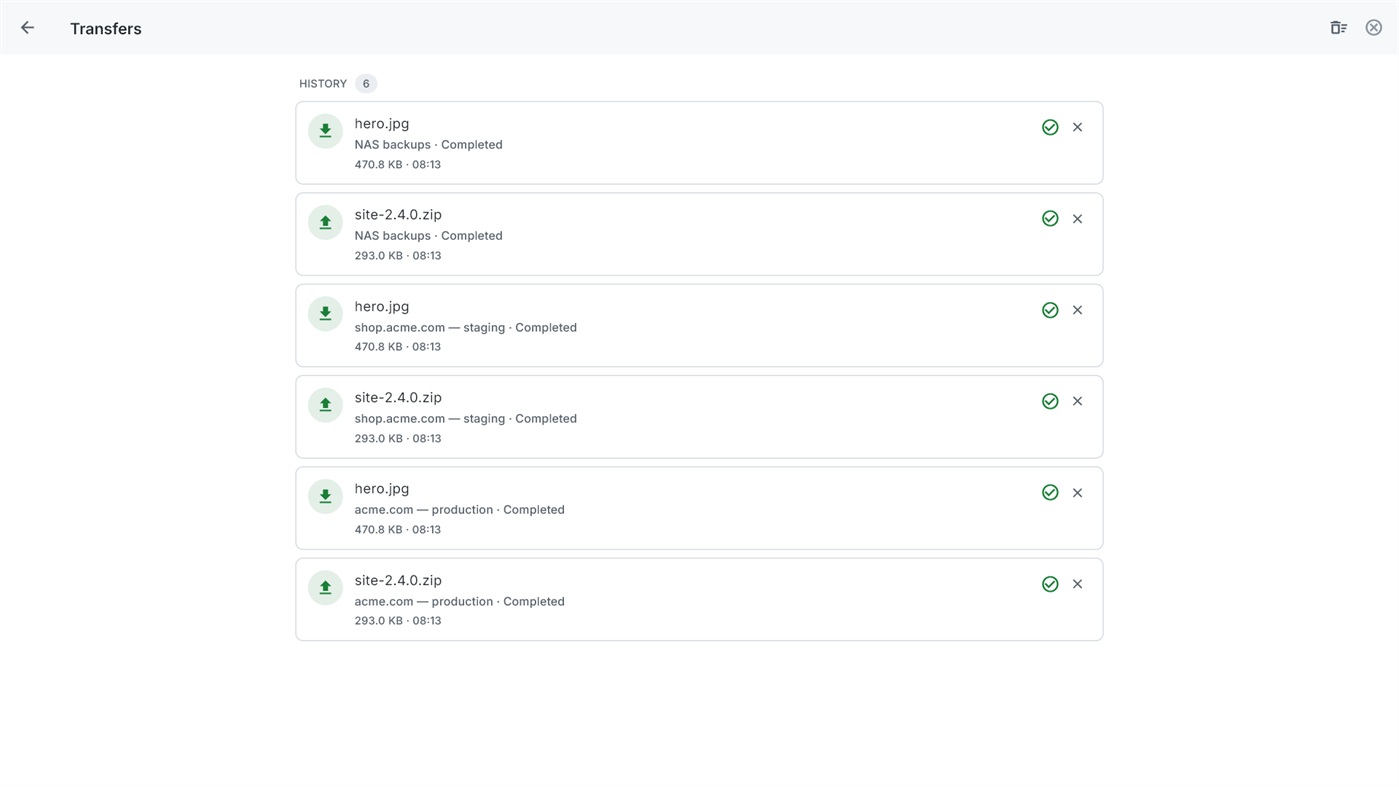1399x787 pixels.
Task: Remove hero.jpg production entry from history
Action: click(x=1077, y=493)
